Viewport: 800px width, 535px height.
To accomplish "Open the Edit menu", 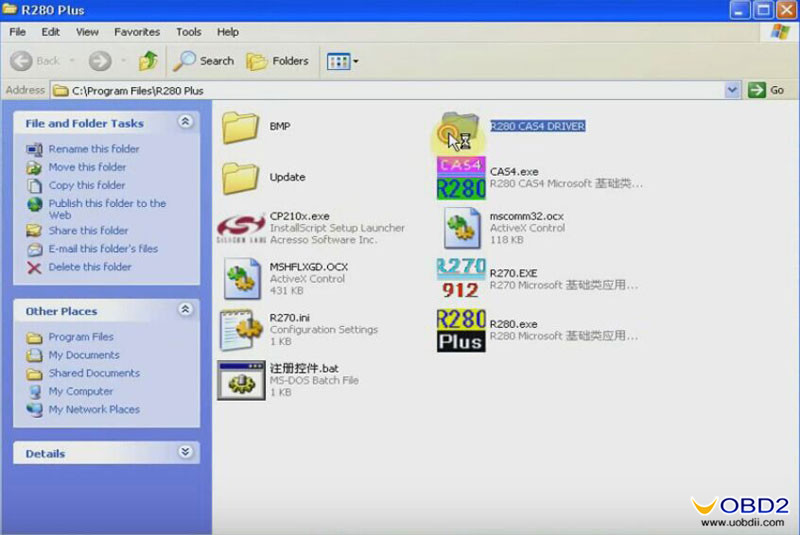I will point(51,32).
